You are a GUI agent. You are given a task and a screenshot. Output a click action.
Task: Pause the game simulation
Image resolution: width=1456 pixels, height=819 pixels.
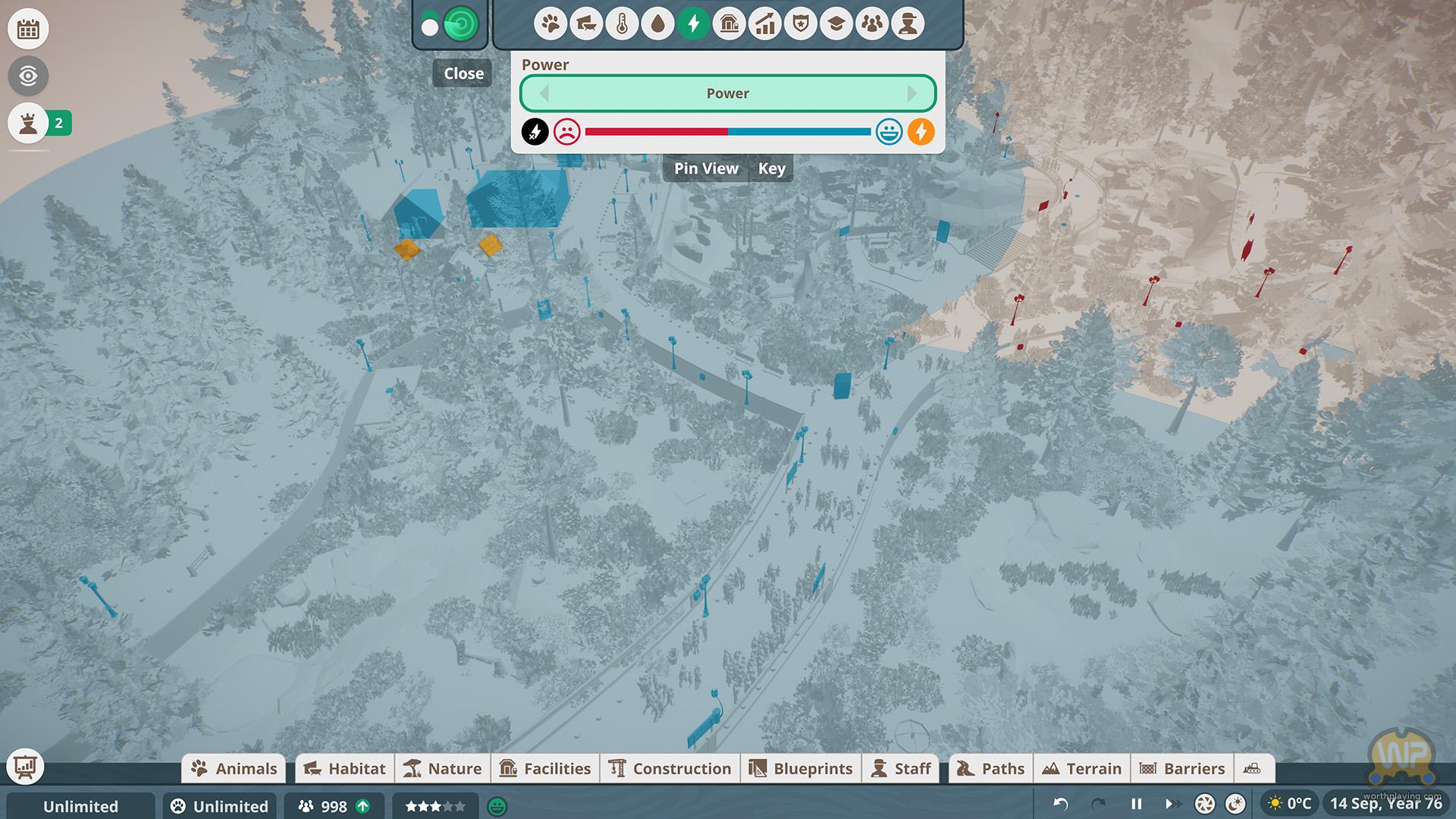(x=1136, y=804)
